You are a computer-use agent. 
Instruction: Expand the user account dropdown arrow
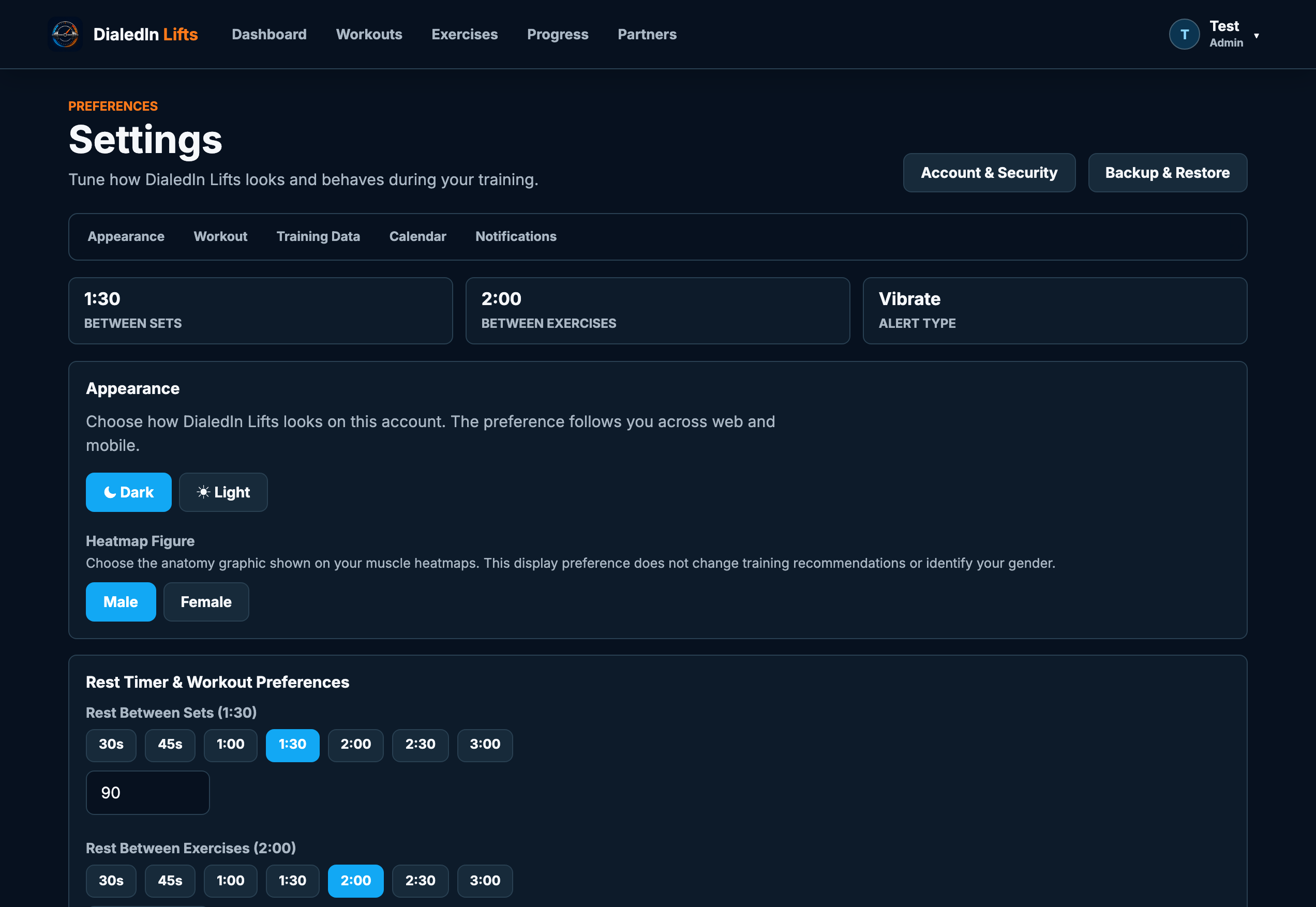pyautogui.click(x=1257, y=35)
